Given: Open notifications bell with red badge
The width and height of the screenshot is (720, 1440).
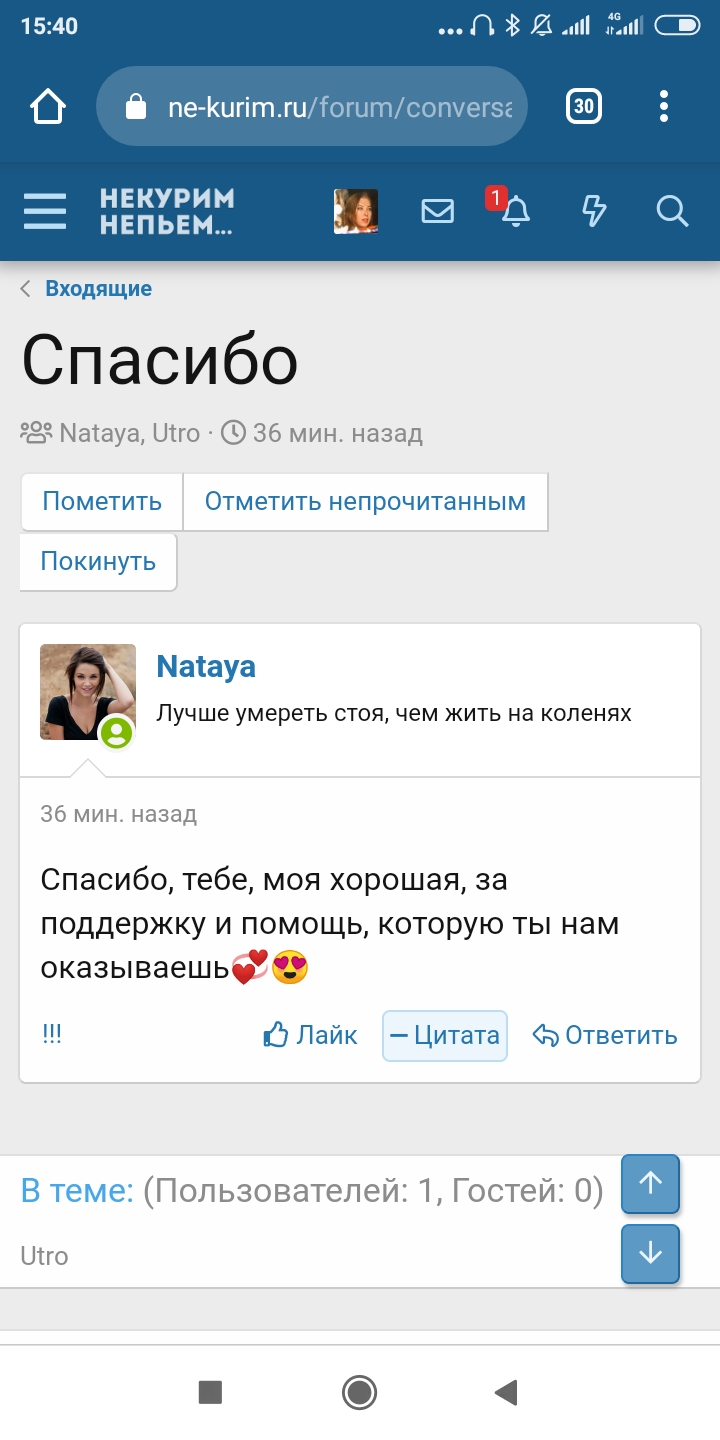Looking at the screenshot, I should [514, 210].
